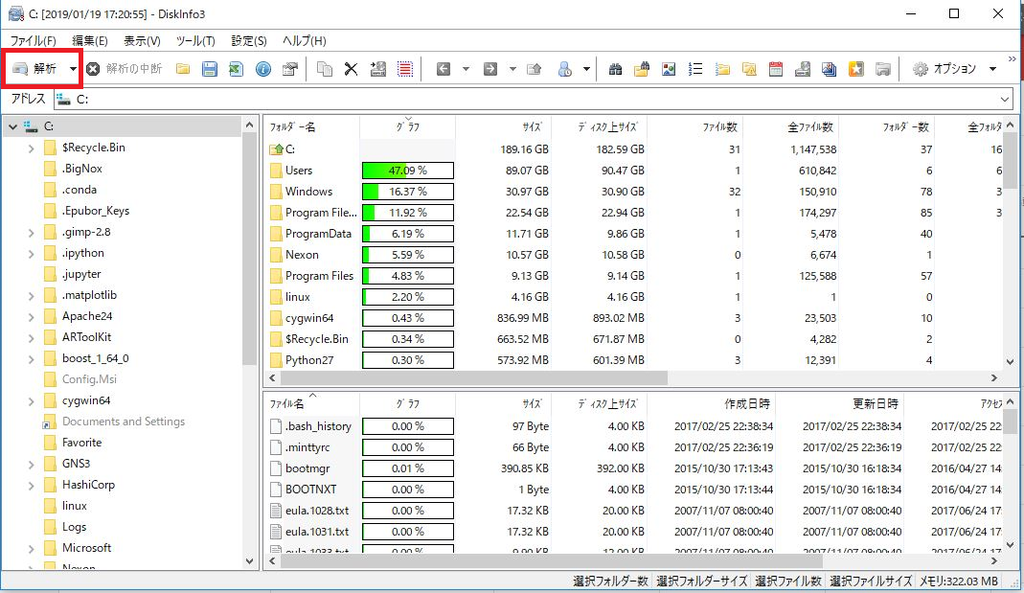Screen dimensions: 1024x593
Task: Expand the アドレス combo box dropdown
Action: coord(1004,99)
